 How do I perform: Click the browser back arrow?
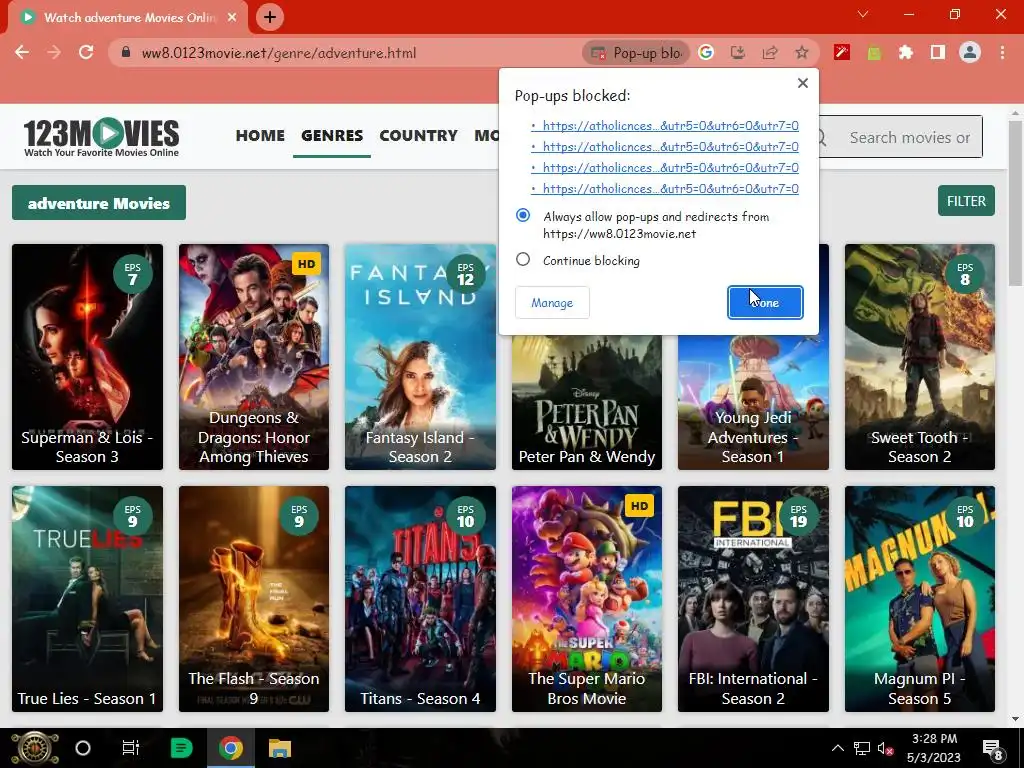(22, 52)
